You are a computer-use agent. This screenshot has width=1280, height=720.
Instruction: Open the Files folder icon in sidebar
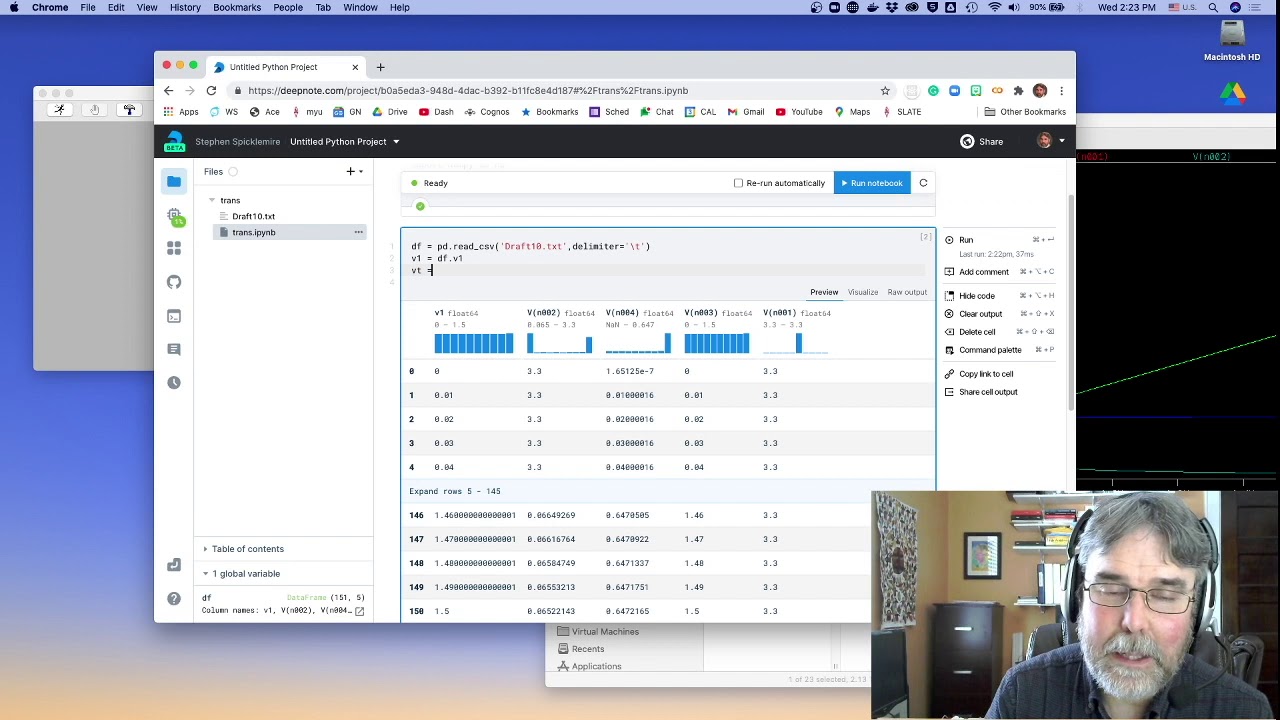pyautogui.click(x=174, y=181)
